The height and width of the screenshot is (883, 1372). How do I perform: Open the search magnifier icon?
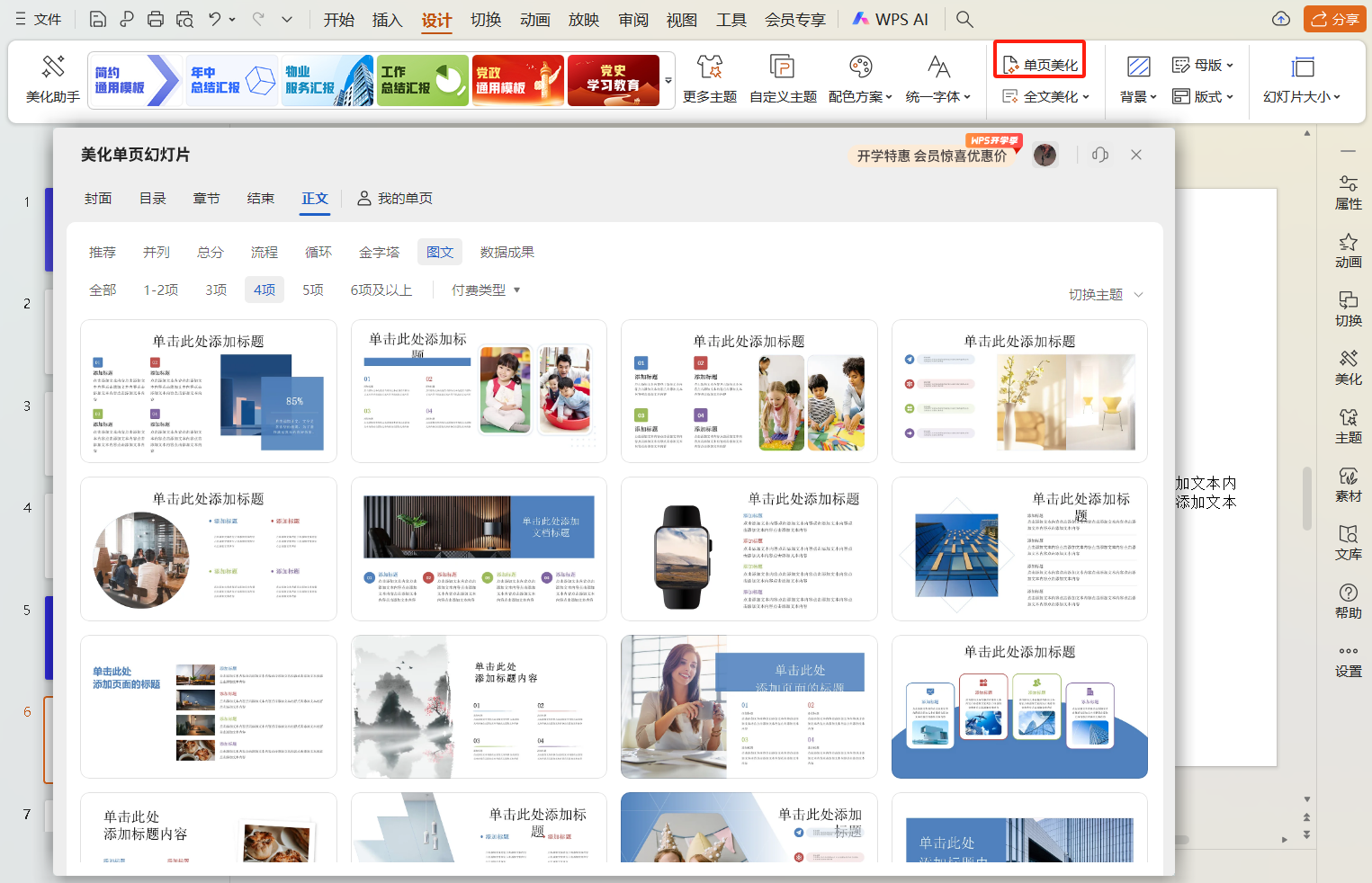point(964,19)
